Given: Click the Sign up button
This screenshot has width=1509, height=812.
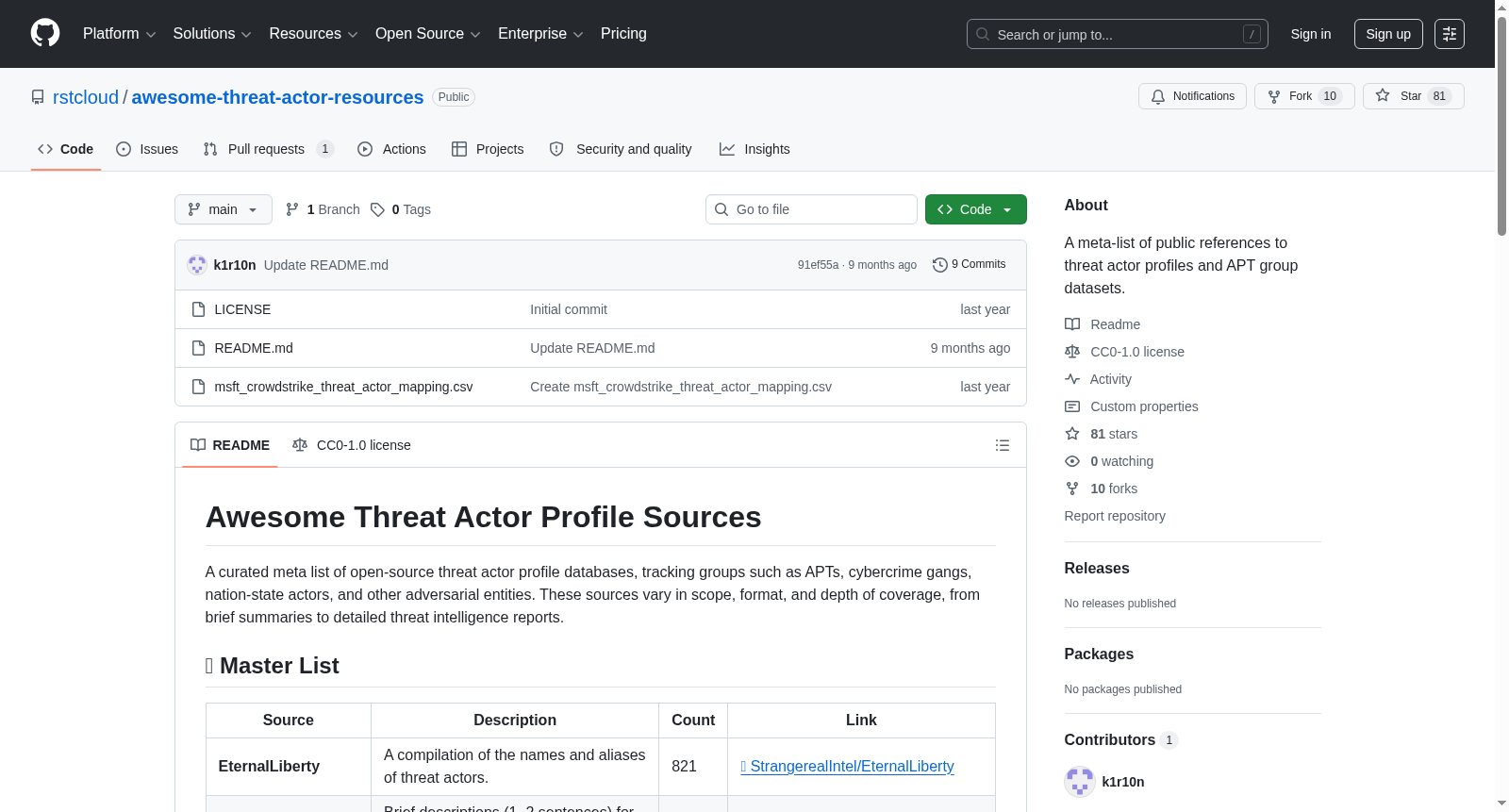Looking at the screenshot, I should tap(1388, 34).
